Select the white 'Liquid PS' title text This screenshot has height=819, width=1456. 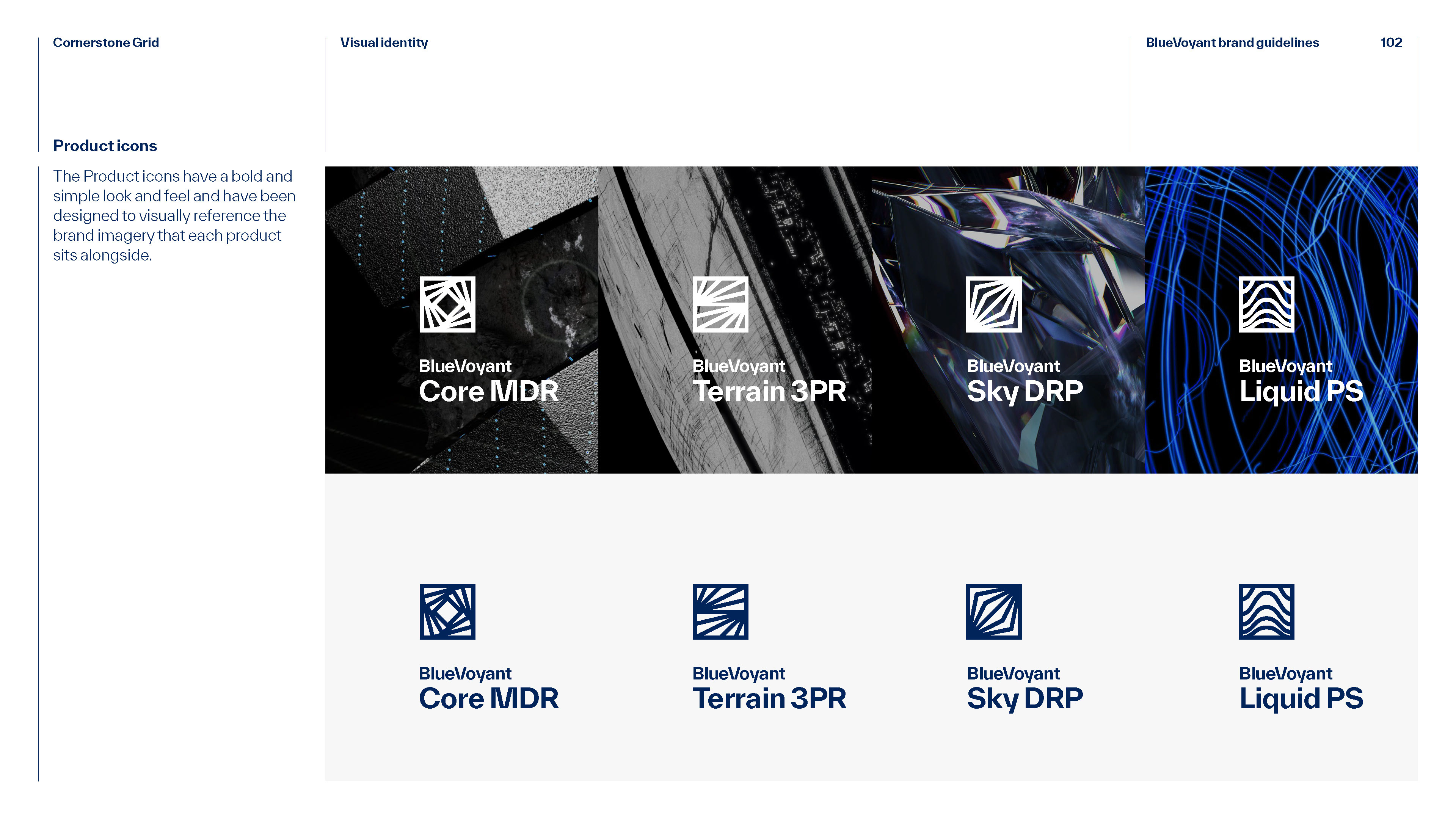(x=1301, y=392)
